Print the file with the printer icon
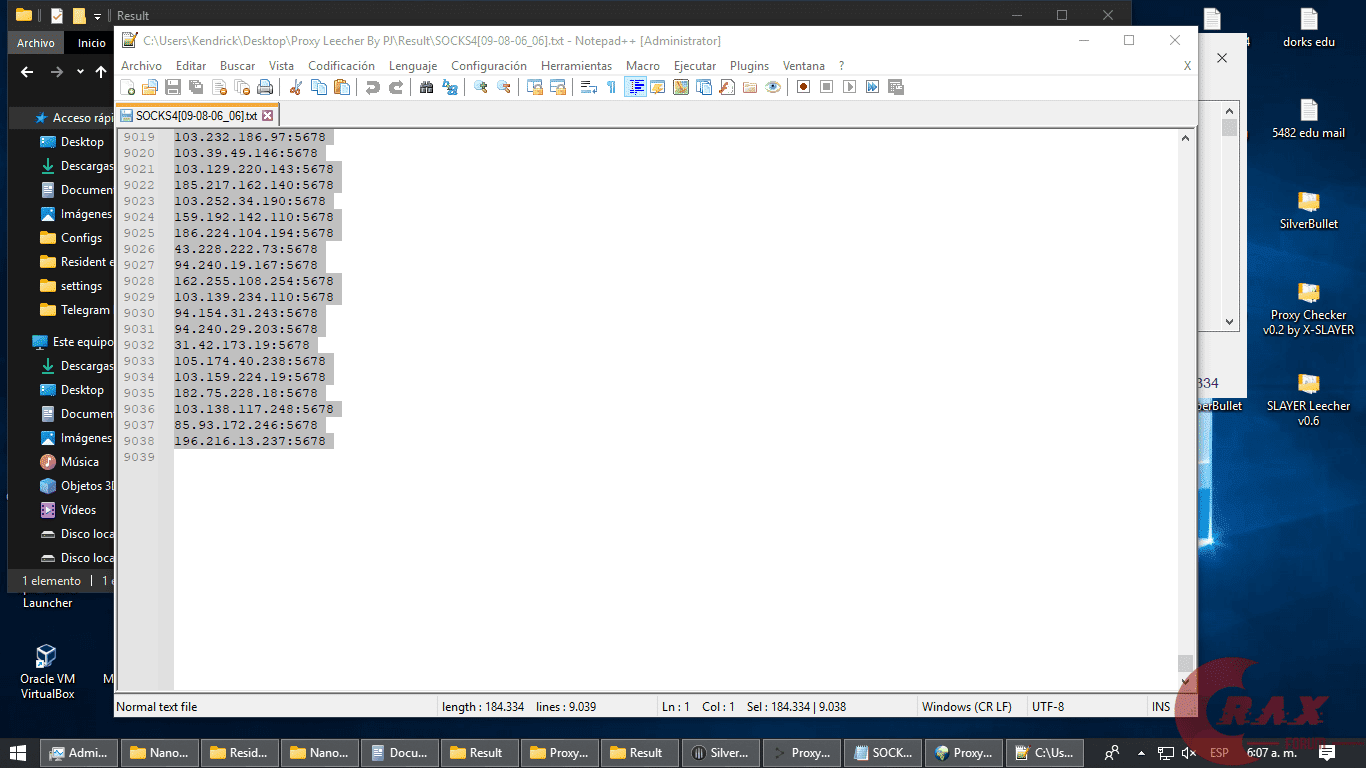Viewport: 1366px width, 768px height. 265,87
